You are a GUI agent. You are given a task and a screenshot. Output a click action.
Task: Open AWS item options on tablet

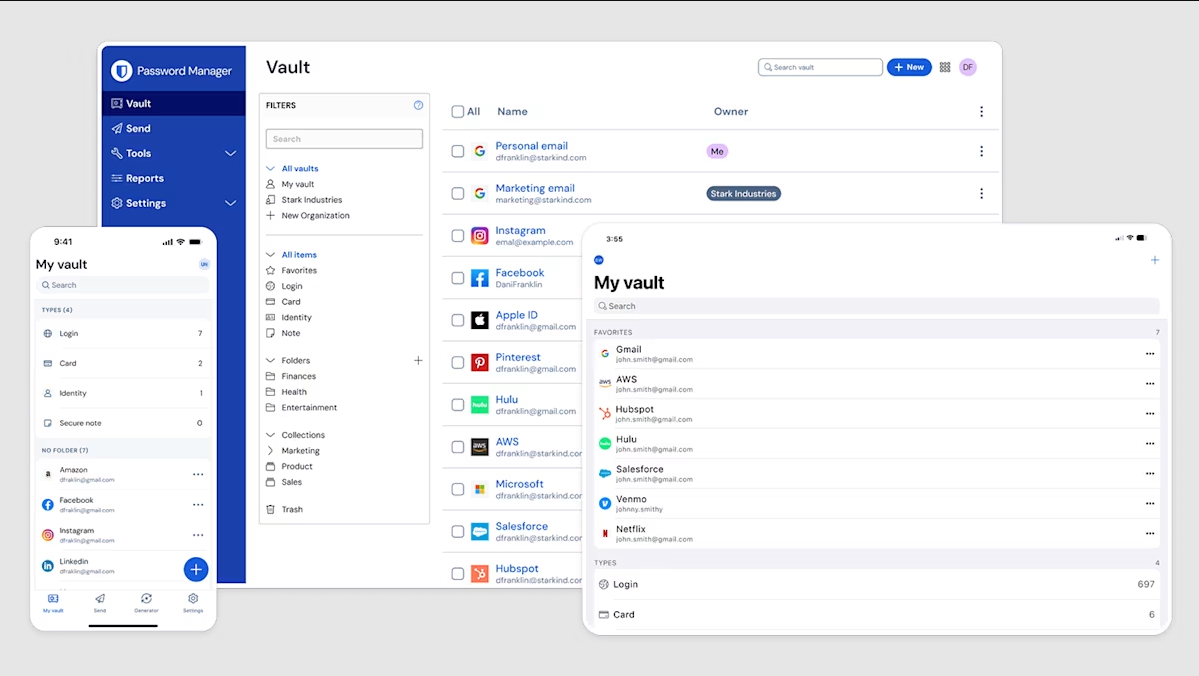click(1150, 384)
